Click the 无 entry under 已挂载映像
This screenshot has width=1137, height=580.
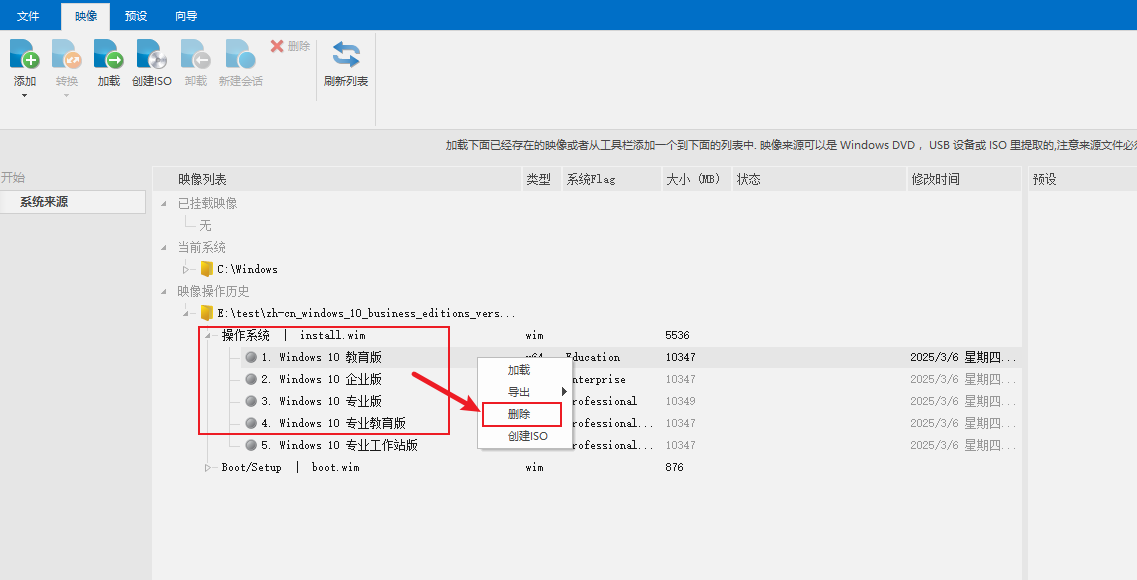[205, 225]
